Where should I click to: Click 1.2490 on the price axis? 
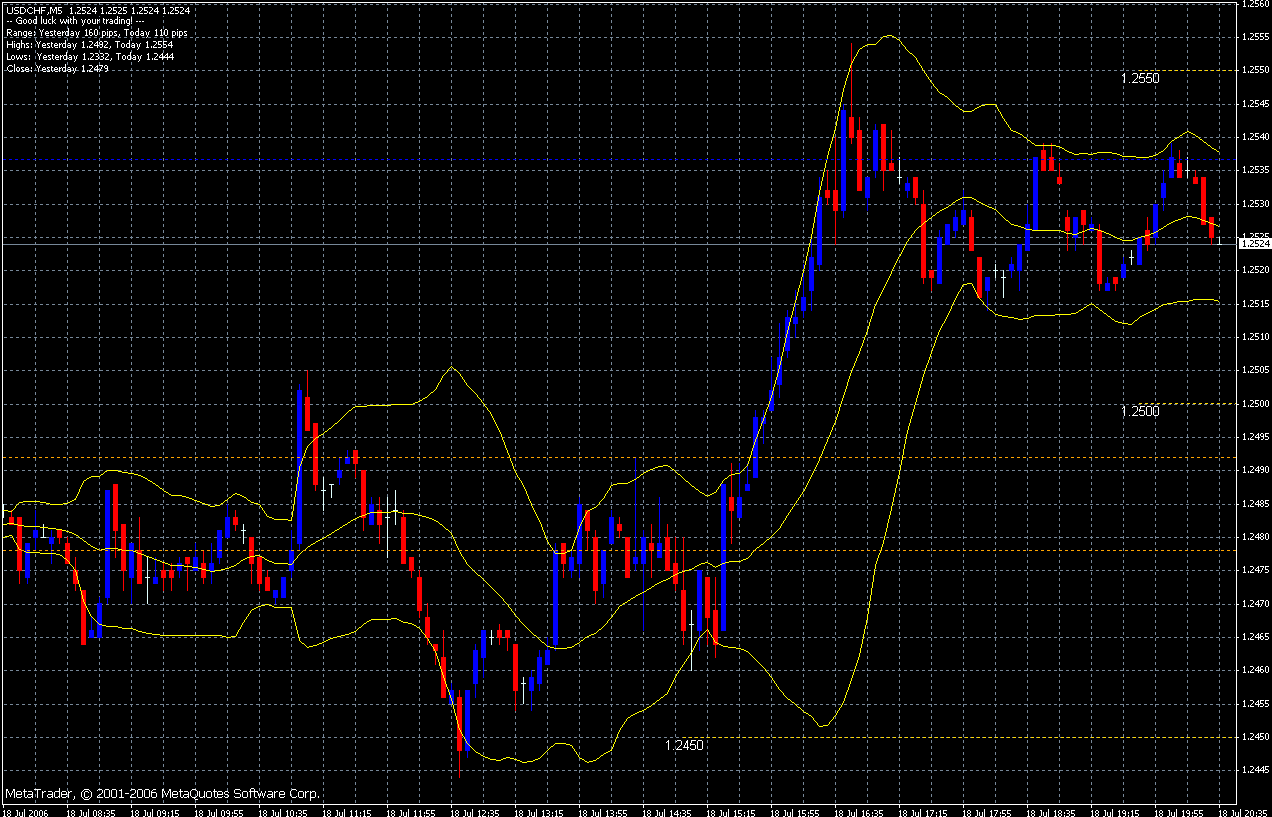[x=1256, y=470]
